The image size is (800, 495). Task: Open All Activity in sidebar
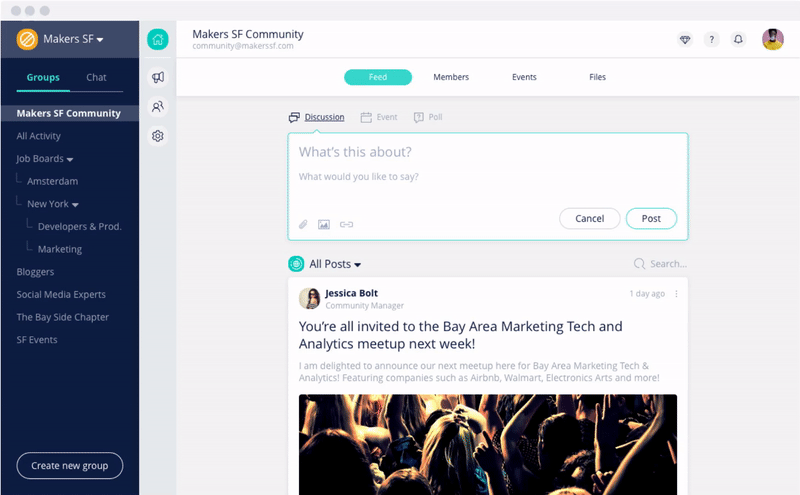(39, 136)
